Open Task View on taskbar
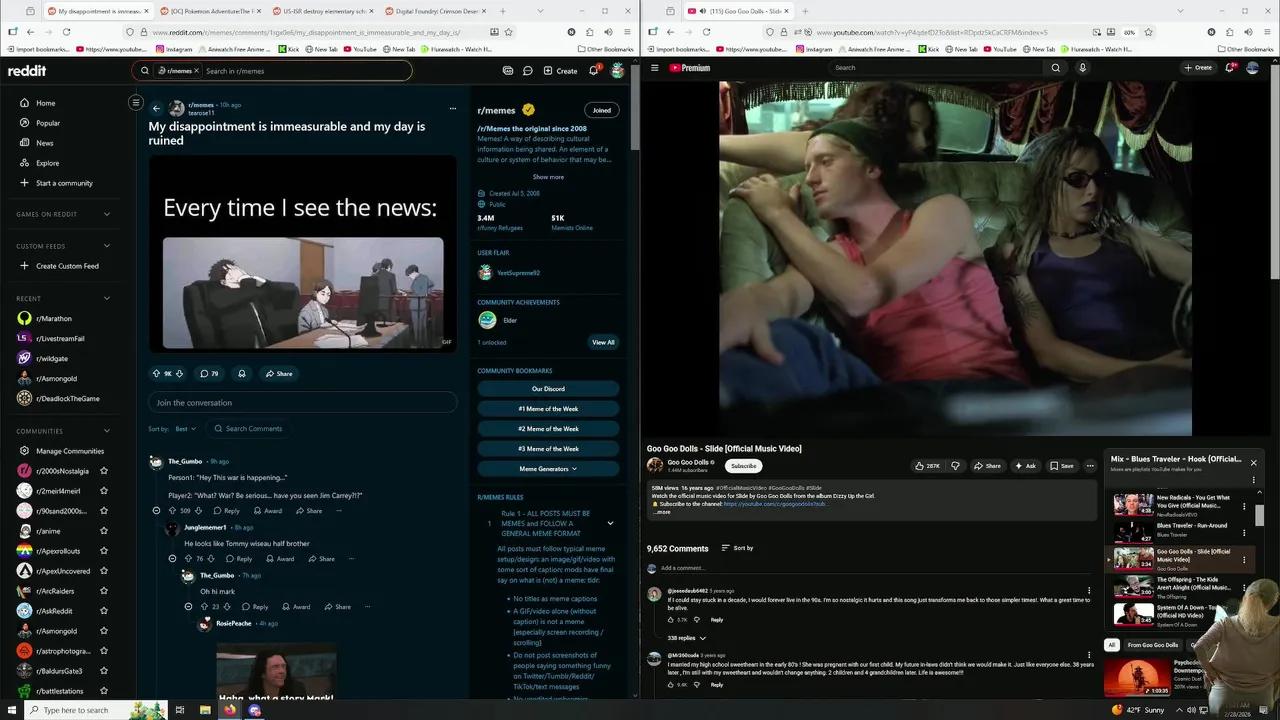The image size is (1280, 720). click(x=180, y=710)
